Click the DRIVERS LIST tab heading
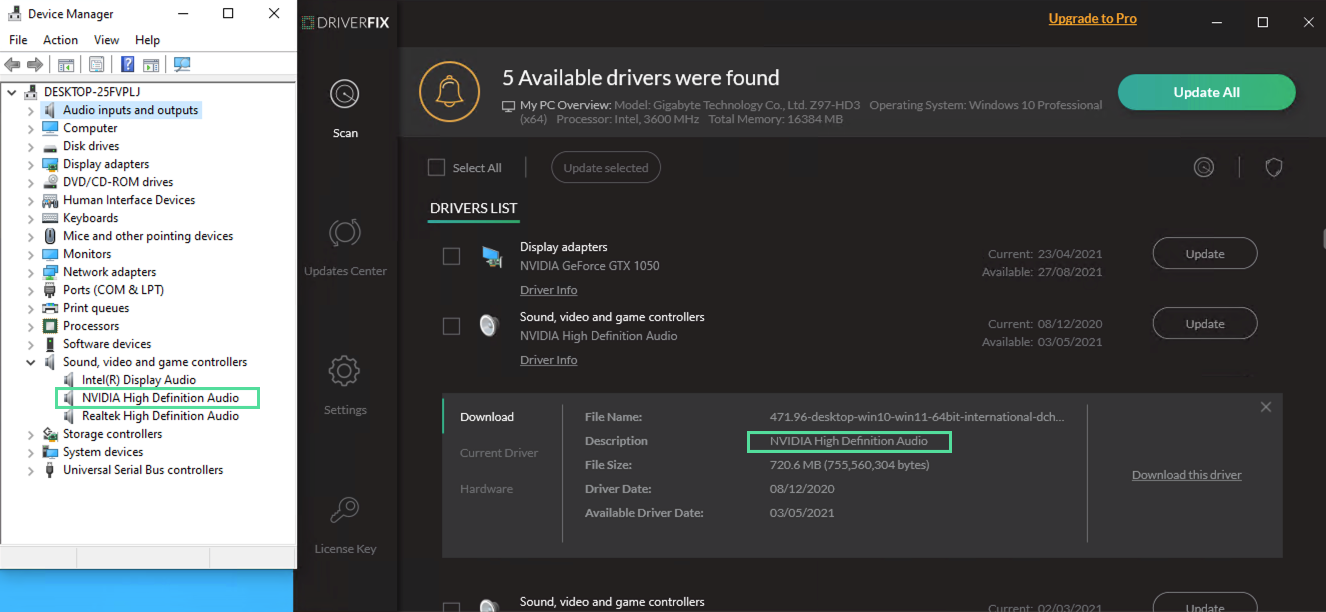 [x=474, y=208]
